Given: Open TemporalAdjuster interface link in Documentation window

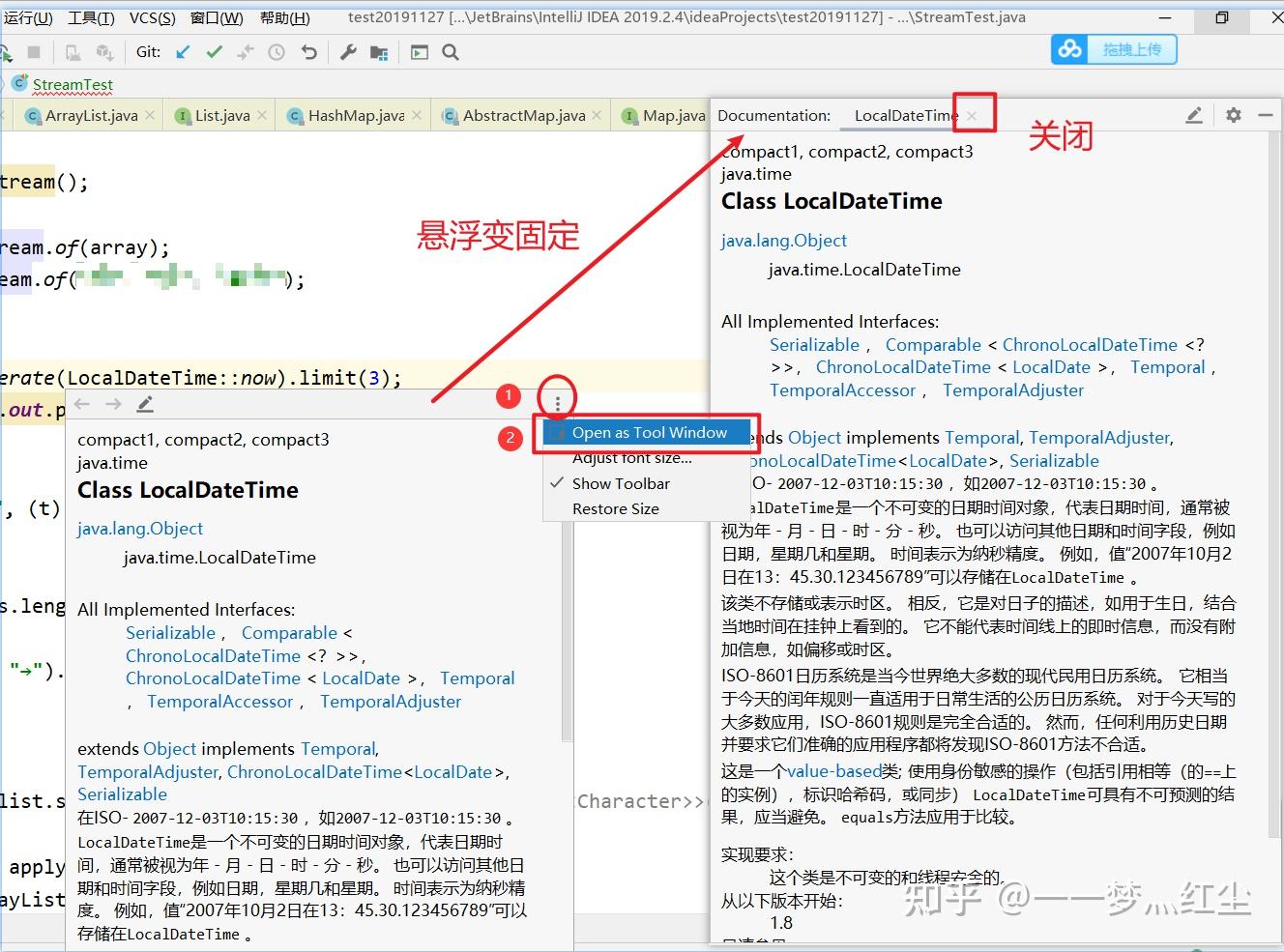Looking at the screenshot, I should [x=1013, y=390].
